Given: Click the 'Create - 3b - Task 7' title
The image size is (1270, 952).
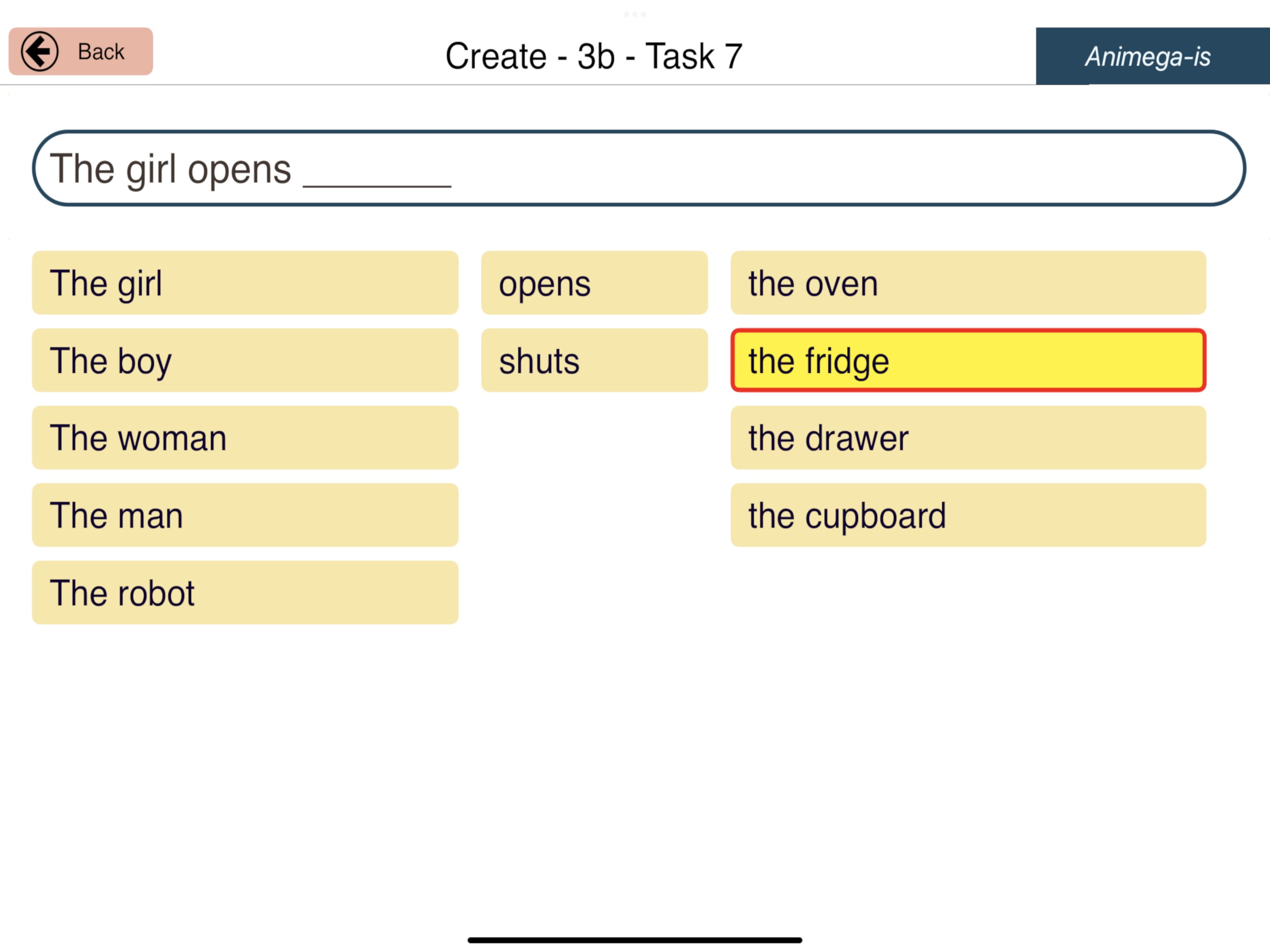Looking at the screenshot, I should [594, 56].
